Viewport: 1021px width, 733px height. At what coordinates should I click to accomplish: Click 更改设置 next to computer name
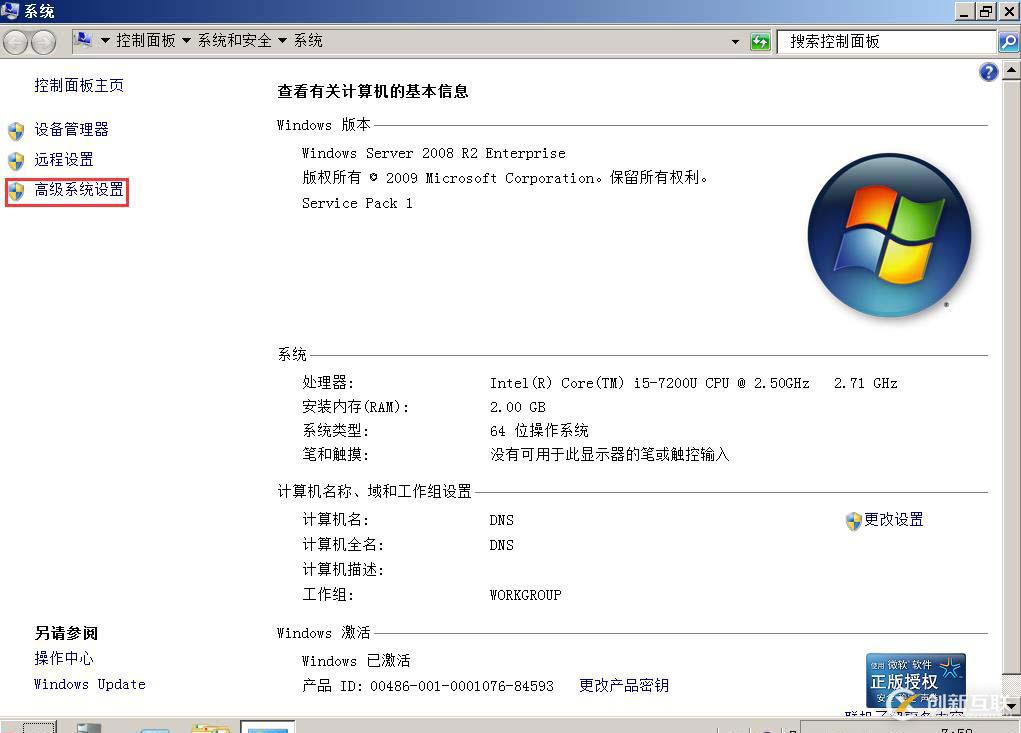(893, 519)
